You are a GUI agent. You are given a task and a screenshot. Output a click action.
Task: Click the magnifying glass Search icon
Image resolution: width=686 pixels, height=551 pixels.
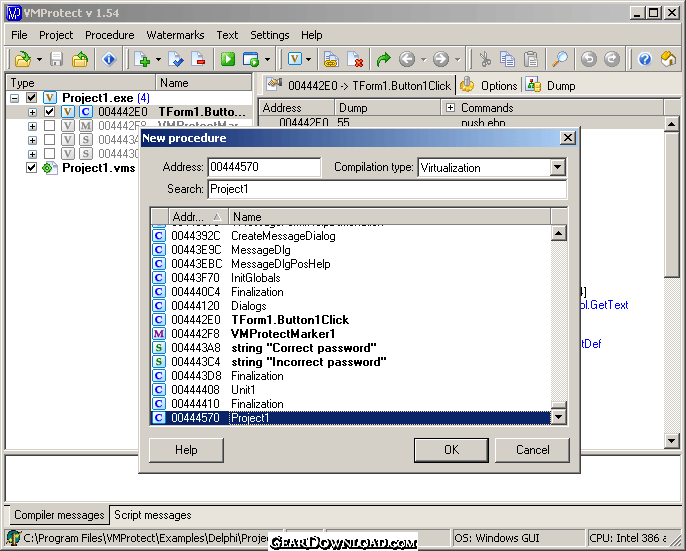coord(560,59)
